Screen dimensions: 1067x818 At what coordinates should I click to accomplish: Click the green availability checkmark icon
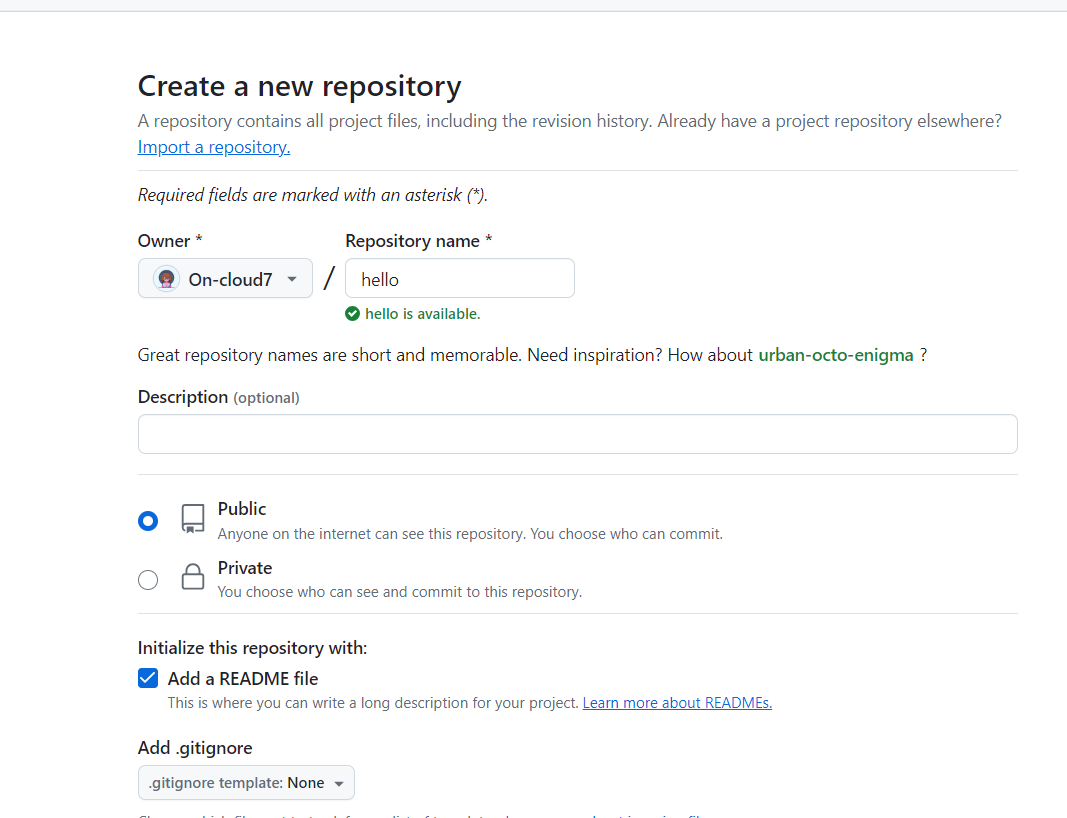coord(352,314)
